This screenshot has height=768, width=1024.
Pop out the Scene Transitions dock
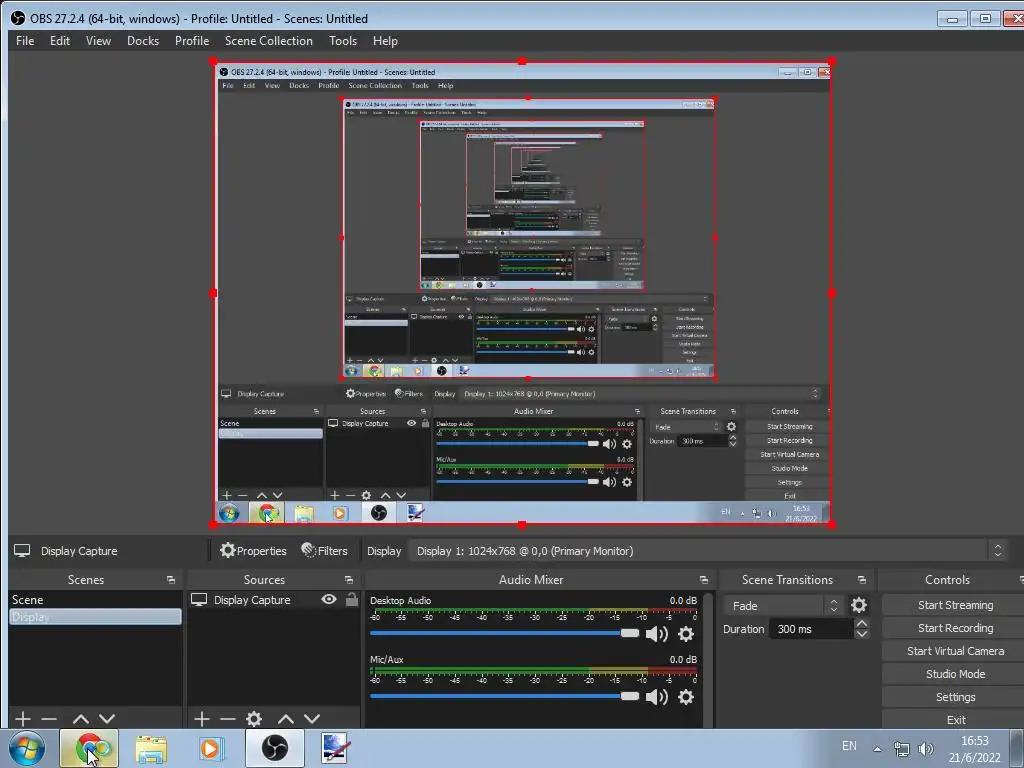coord(861,580)
